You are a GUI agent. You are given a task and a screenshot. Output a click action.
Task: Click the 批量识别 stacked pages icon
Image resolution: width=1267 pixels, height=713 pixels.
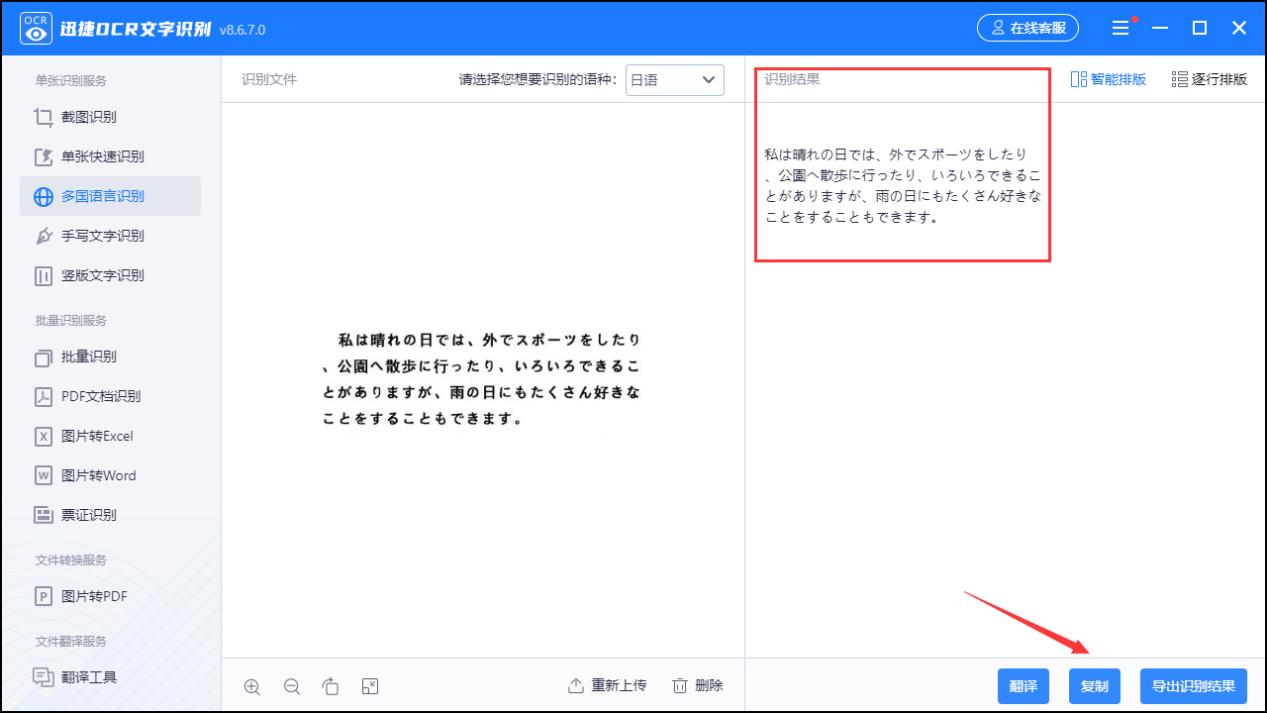coord(43,357)
